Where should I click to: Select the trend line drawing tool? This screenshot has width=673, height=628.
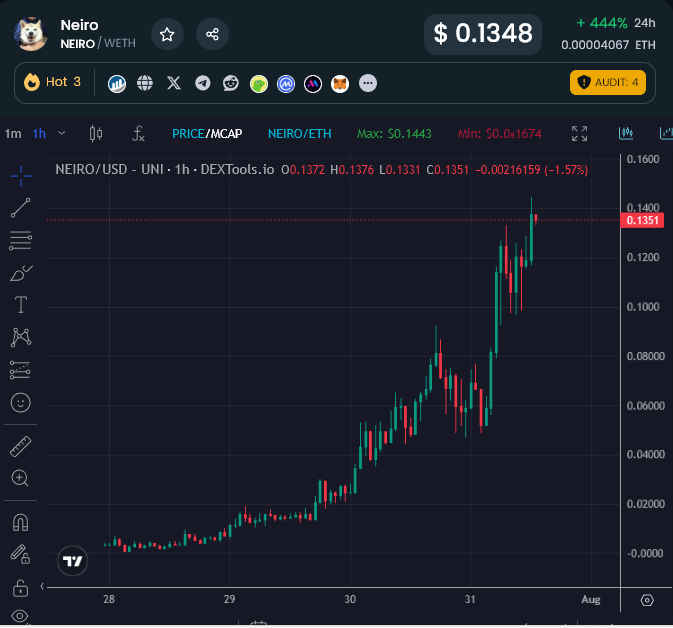pos(21,208)
